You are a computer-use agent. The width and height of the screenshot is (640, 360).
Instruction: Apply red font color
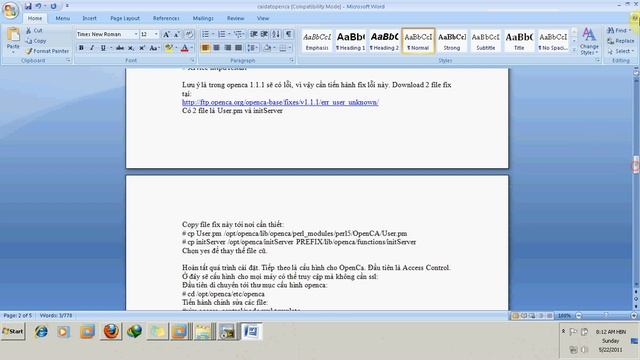click(184, 48)
